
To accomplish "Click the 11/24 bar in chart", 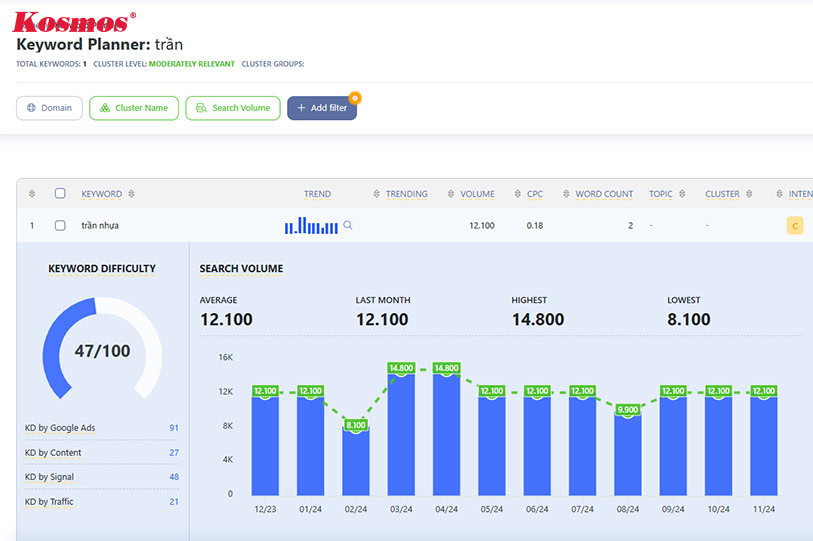I will [x=764, y=446].
